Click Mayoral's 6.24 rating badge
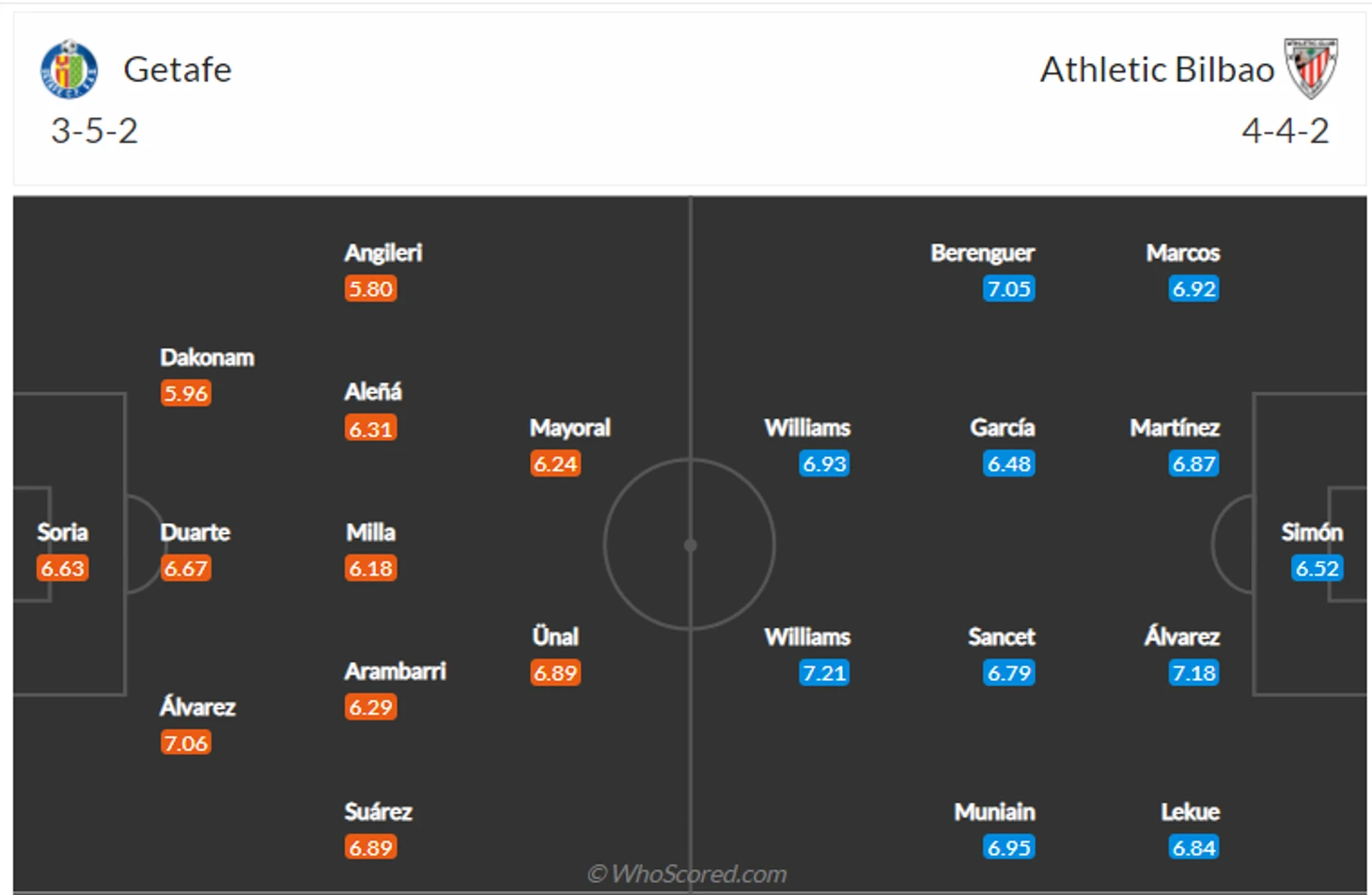The height and width of the screenshot is (895, 1372). click(555, 463)
